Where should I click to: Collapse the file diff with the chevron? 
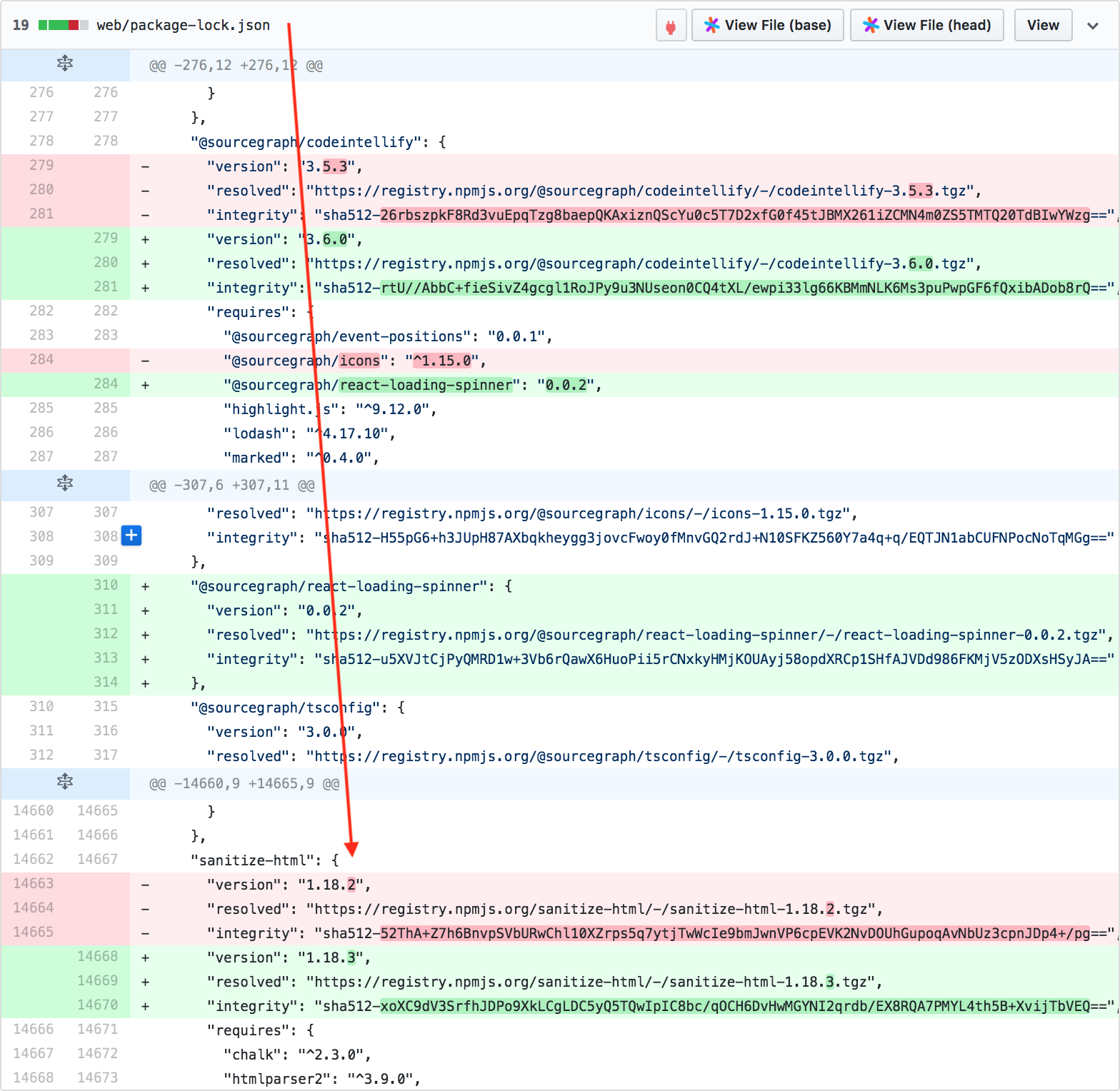tap(1093, 26)
